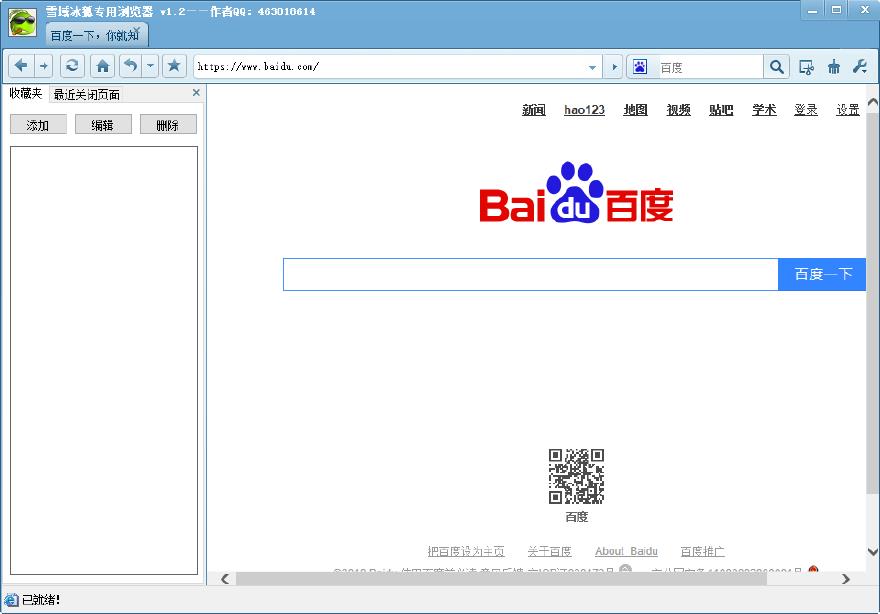Image resolution: width=880 pixels, height=614 pixels.
Task: Click the 设置 link on Baidu
Action: 848,110
